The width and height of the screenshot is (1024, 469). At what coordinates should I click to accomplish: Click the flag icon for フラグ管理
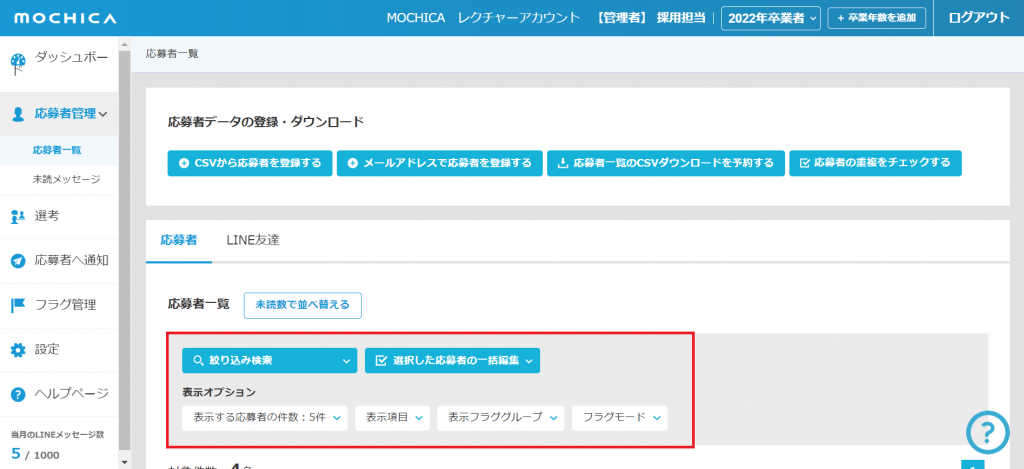(x=17, y=305)
